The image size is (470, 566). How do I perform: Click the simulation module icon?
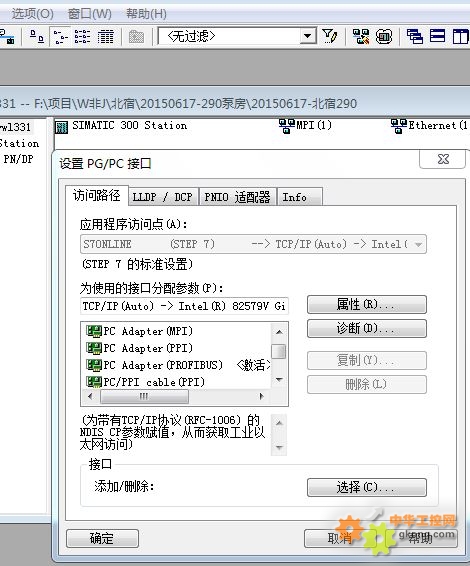point(384,36)
